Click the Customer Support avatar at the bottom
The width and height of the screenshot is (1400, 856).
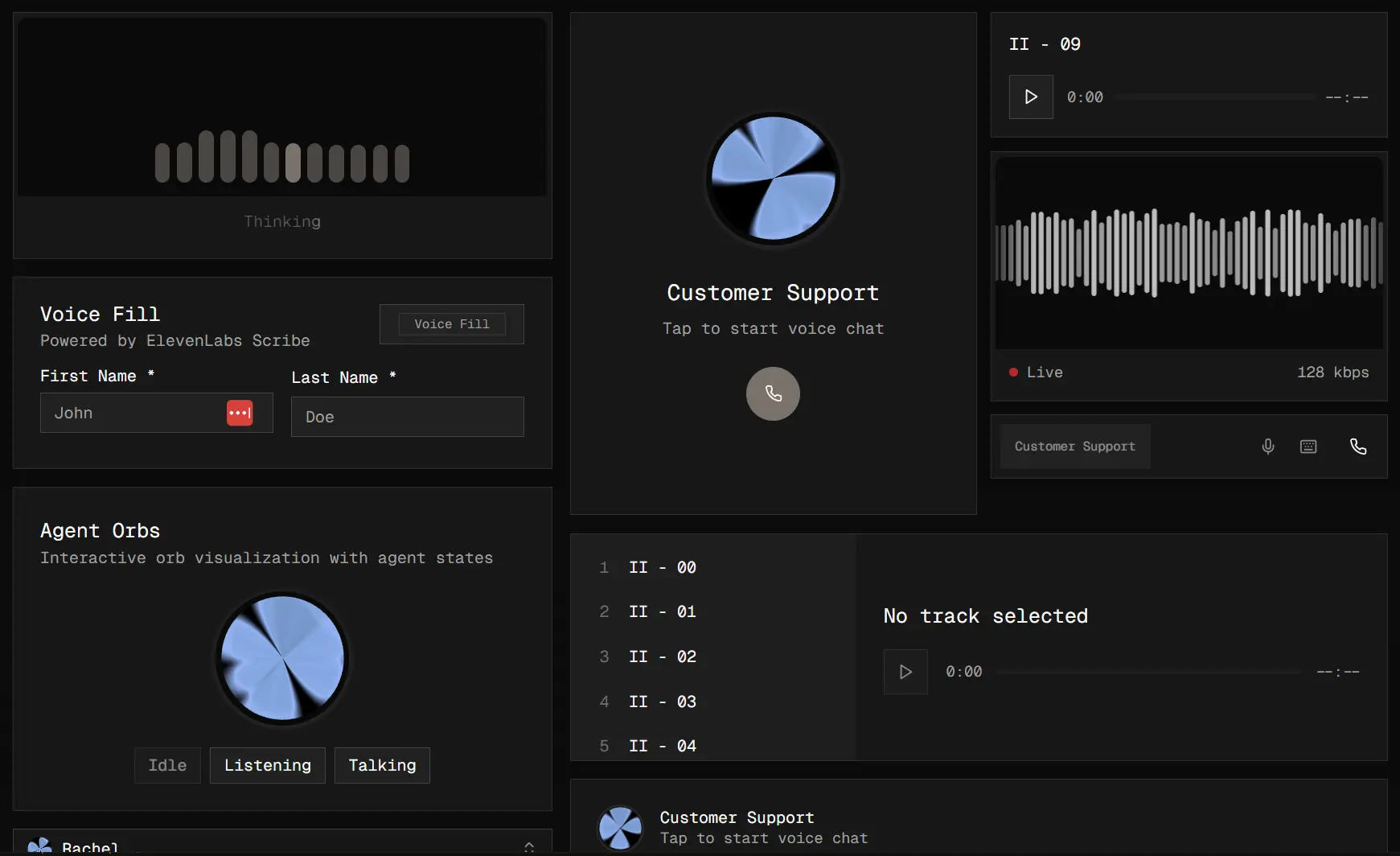619,828
